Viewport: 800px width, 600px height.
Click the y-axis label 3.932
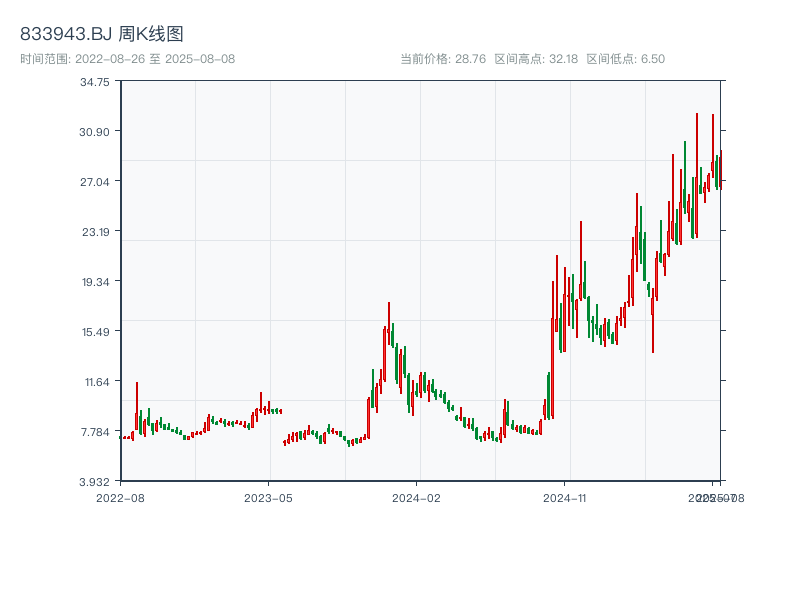[94, 482]
